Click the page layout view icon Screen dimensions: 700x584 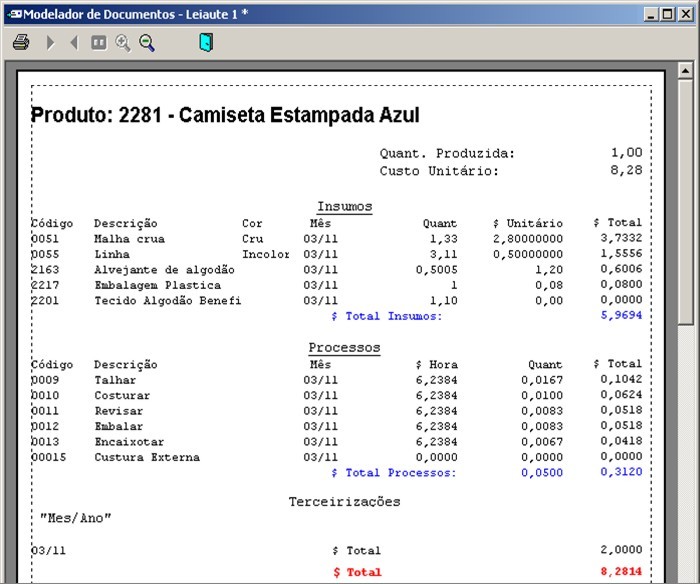coord(98,43)
